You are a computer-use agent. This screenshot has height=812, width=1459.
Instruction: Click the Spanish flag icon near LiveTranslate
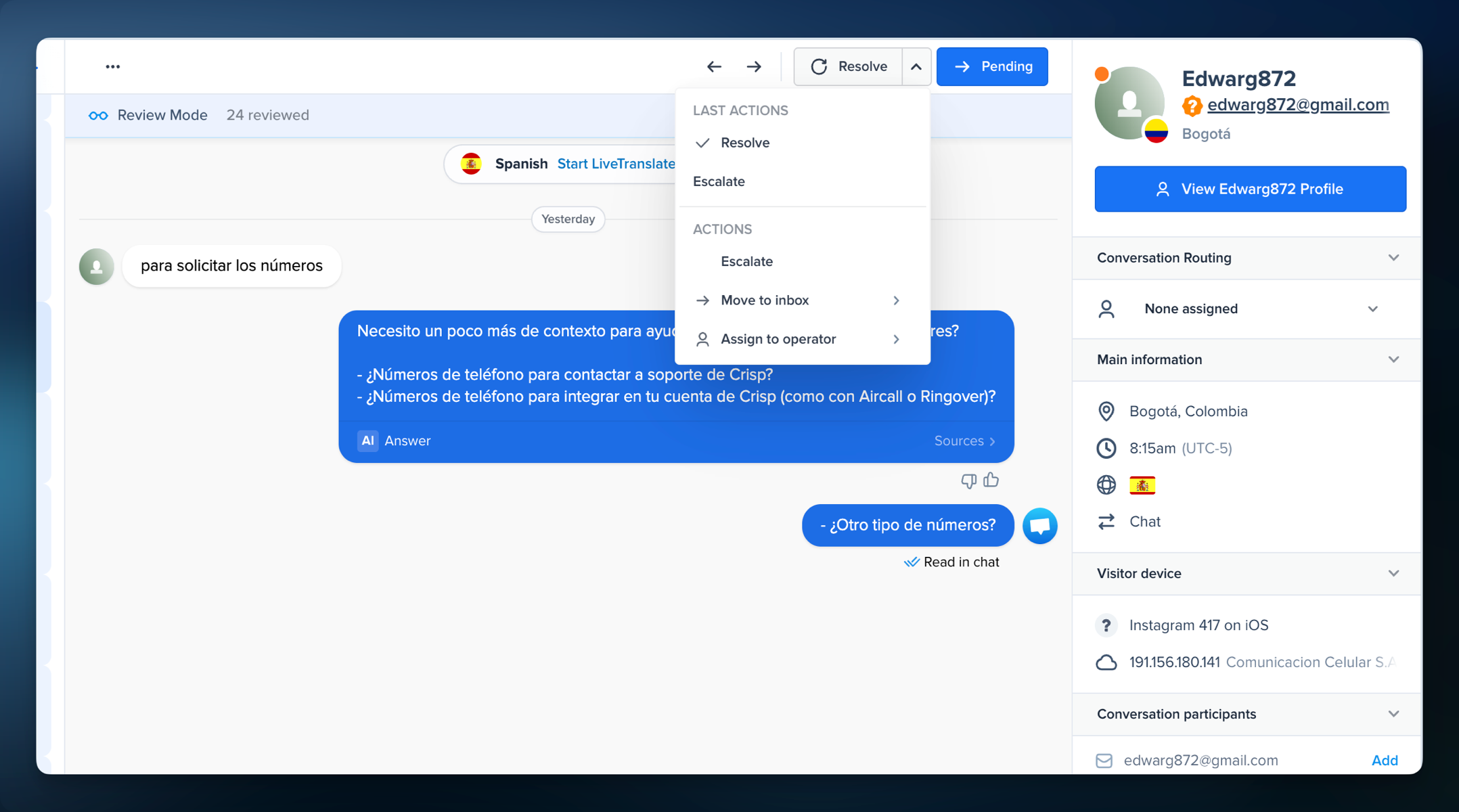pyautogui.click(x=472, y=163)
